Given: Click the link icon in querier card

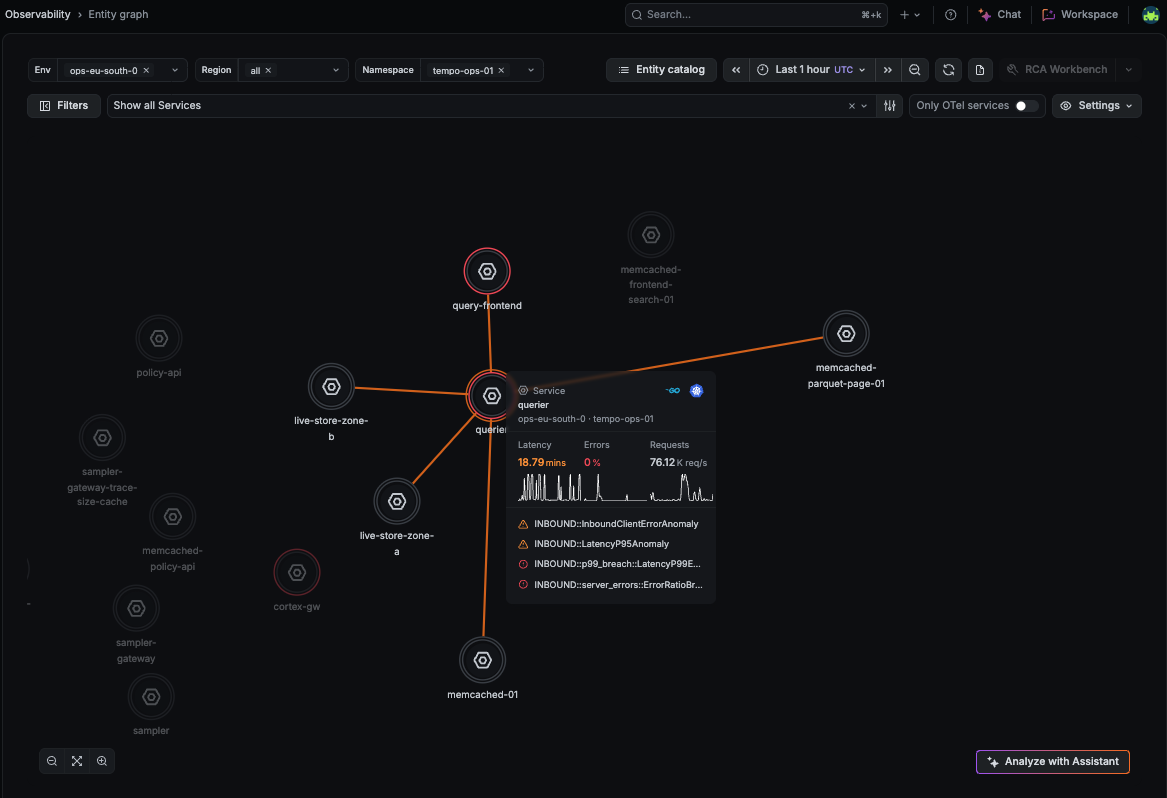Looking at the screenshot, I should click(x=673, y=391).
